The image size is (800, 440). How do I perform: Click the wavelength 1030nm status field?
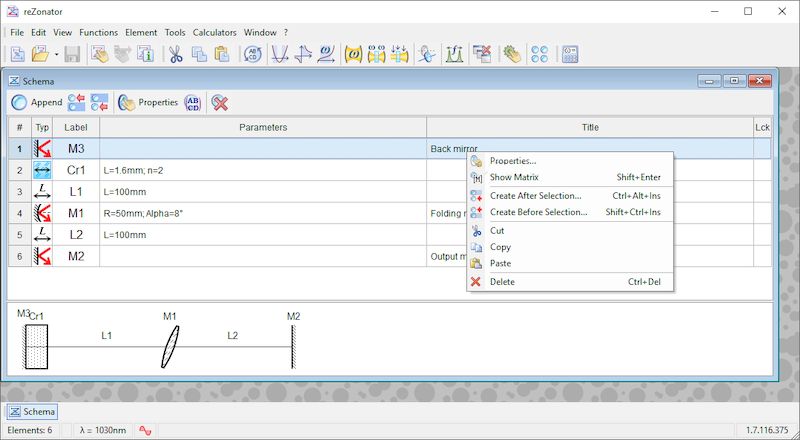pos(104,430)
